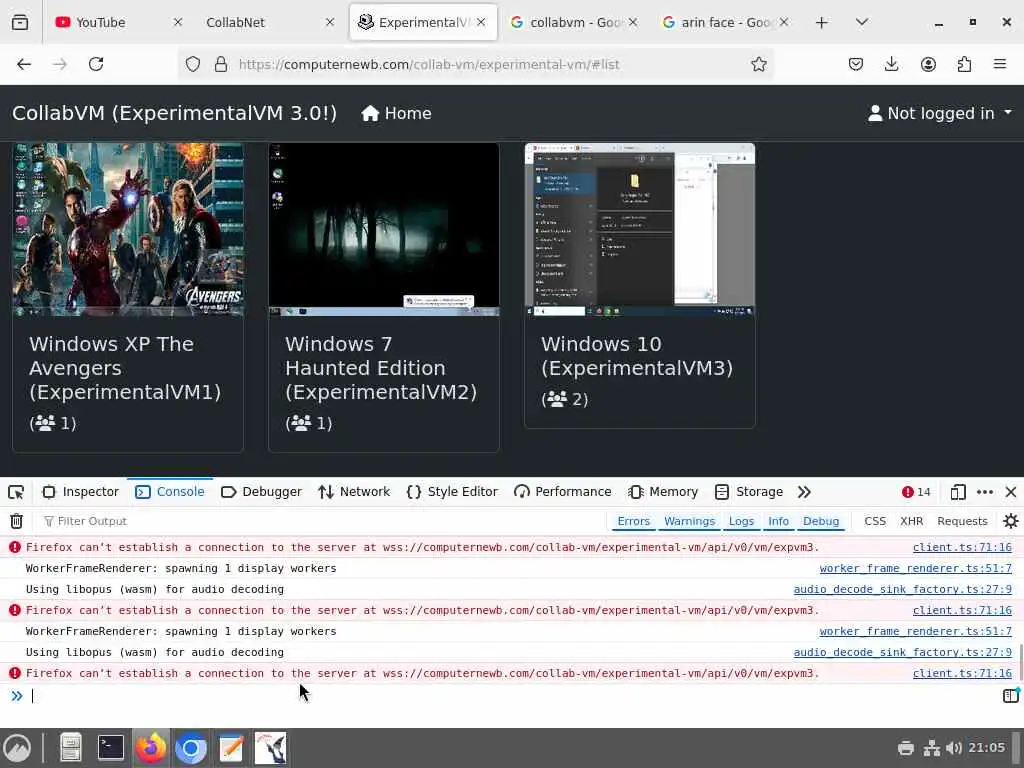Close the ExperimentalVM tab
The image size is (1024, 768).
tap(481, 22)
